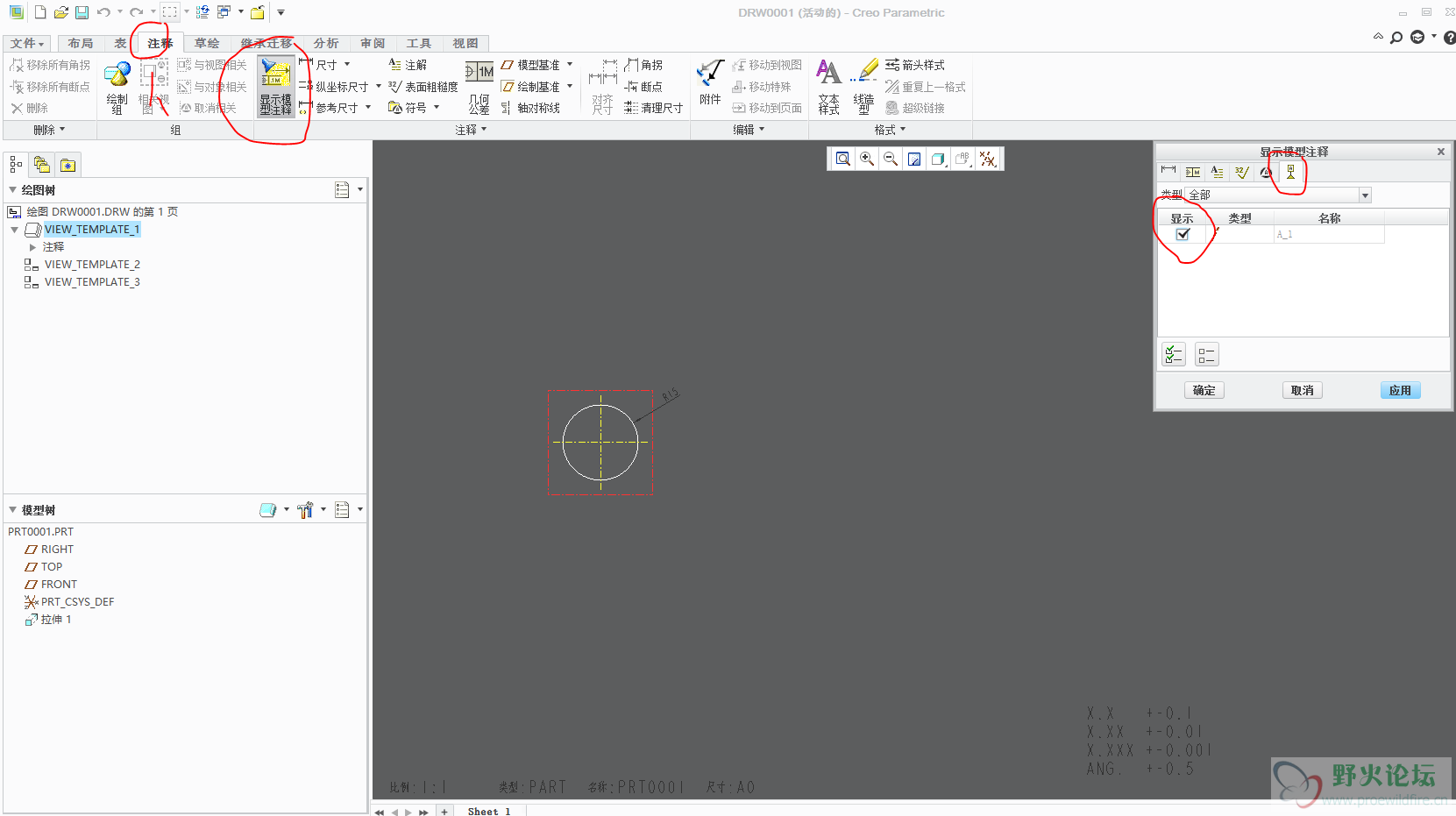Image resolution: width=1456 pixels, height=816 pixels.
Task: Click the select-all checklist icon in dialog
Action: click(x=1174, y=354)
